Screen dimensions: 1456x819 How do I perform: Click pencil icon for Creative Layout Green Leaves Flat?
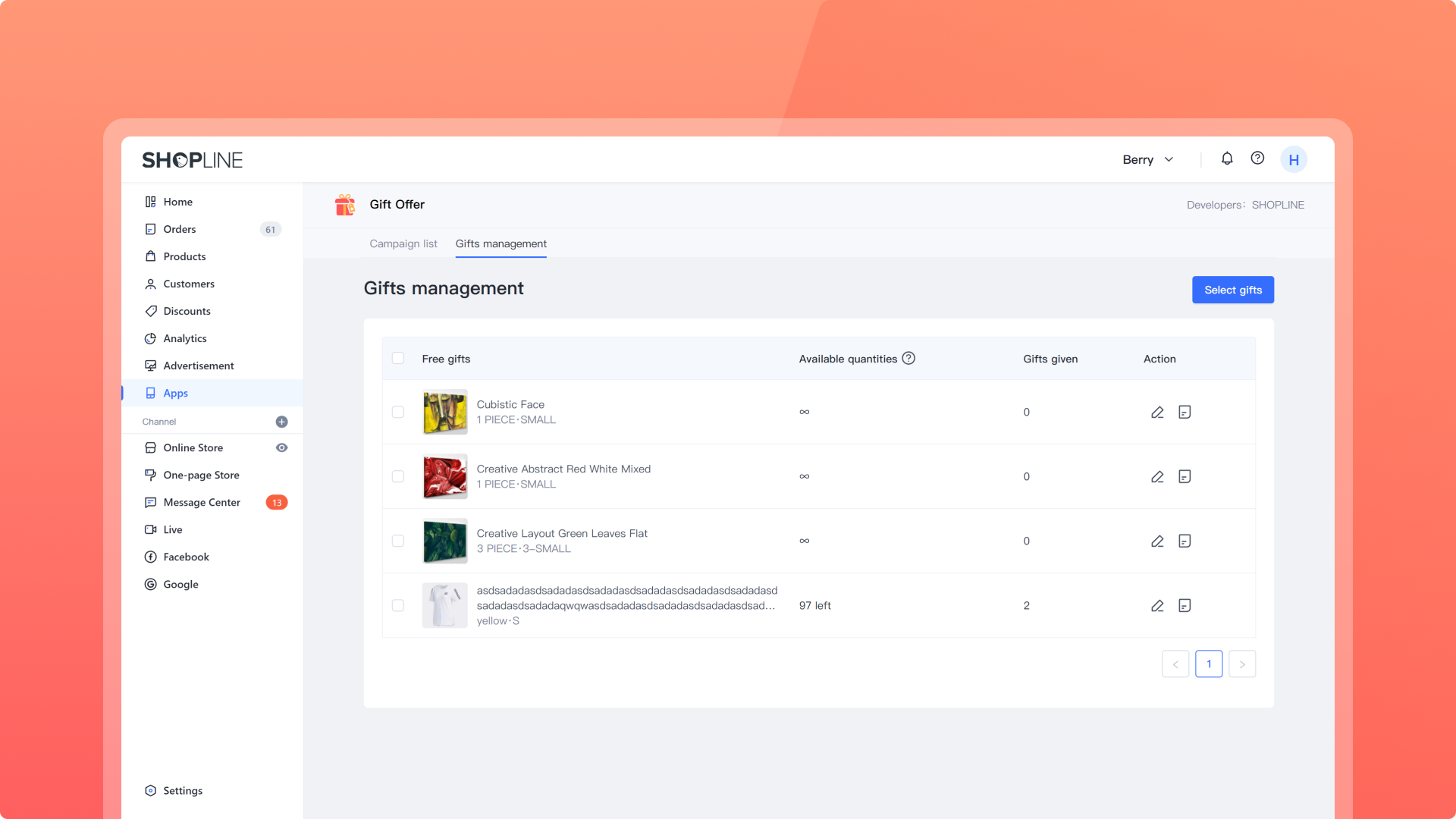coord(1157,541)
